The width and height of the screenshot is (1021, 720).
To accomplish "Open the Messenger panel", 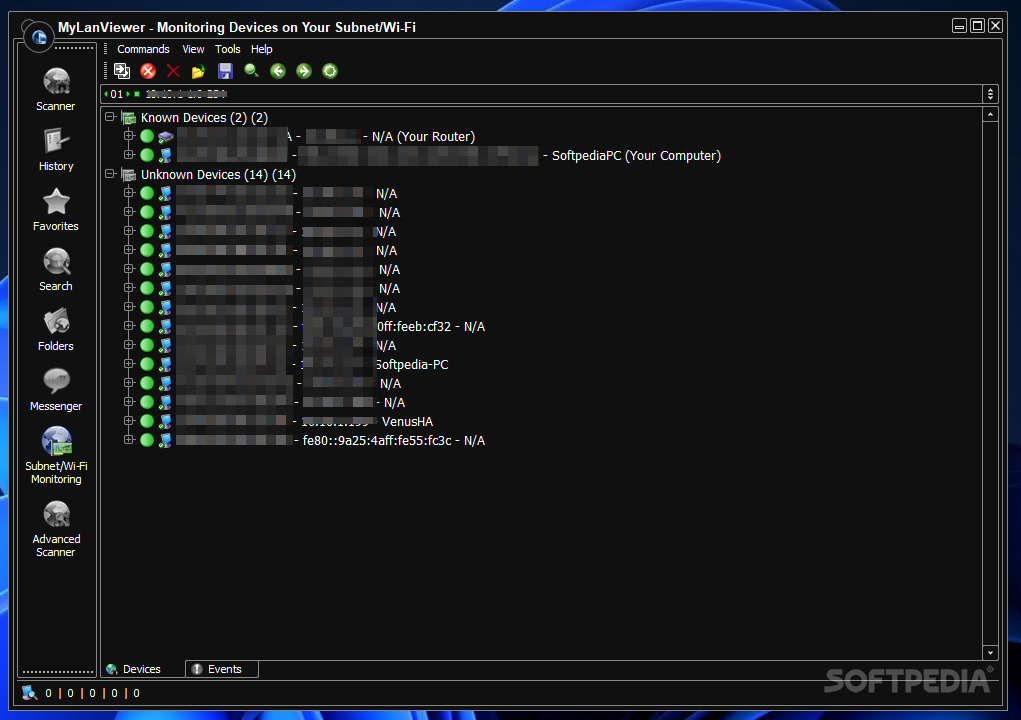I will coord(56,389).
